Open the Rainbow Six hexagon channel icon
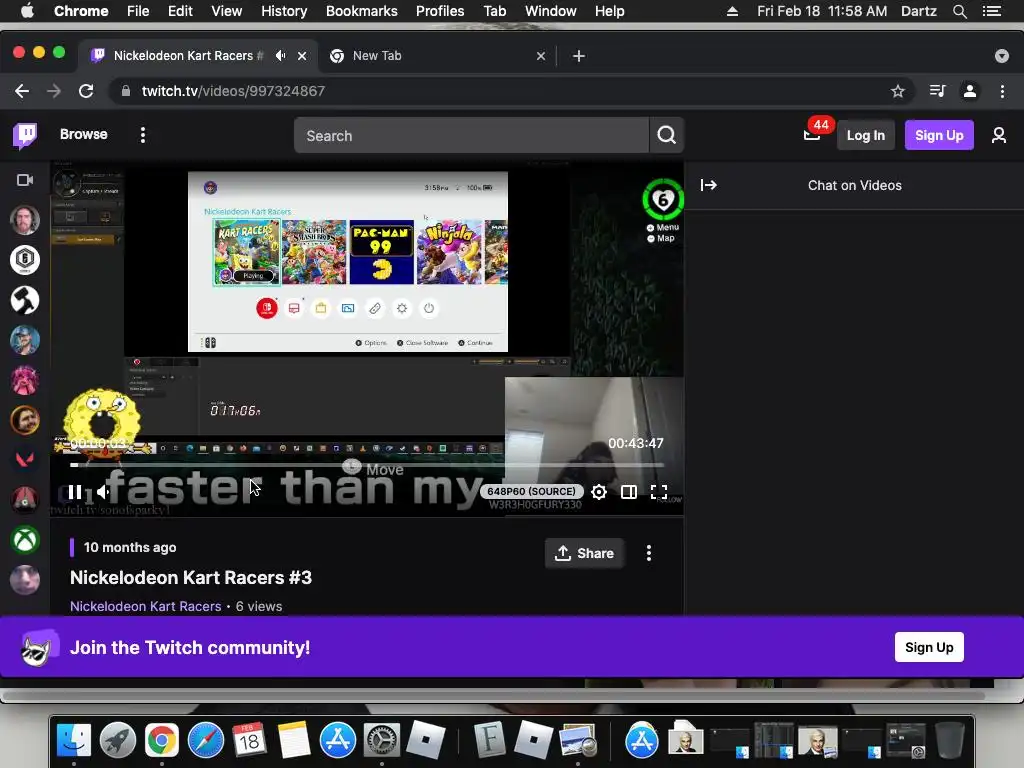1024x768 pixels. coord(25,260)
